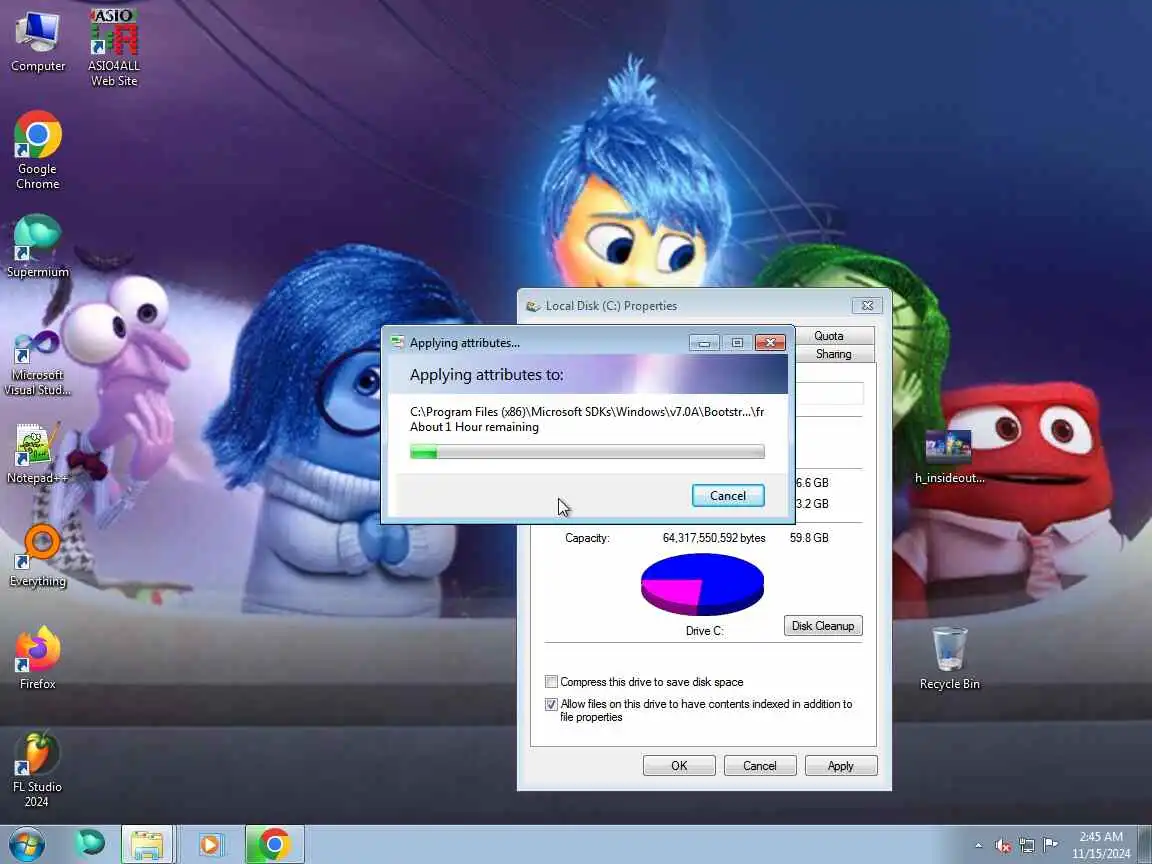Screen dimensions: 1152x864
Task: Click the 'About 1 Hour remaining' text
Action: point(474,427)
